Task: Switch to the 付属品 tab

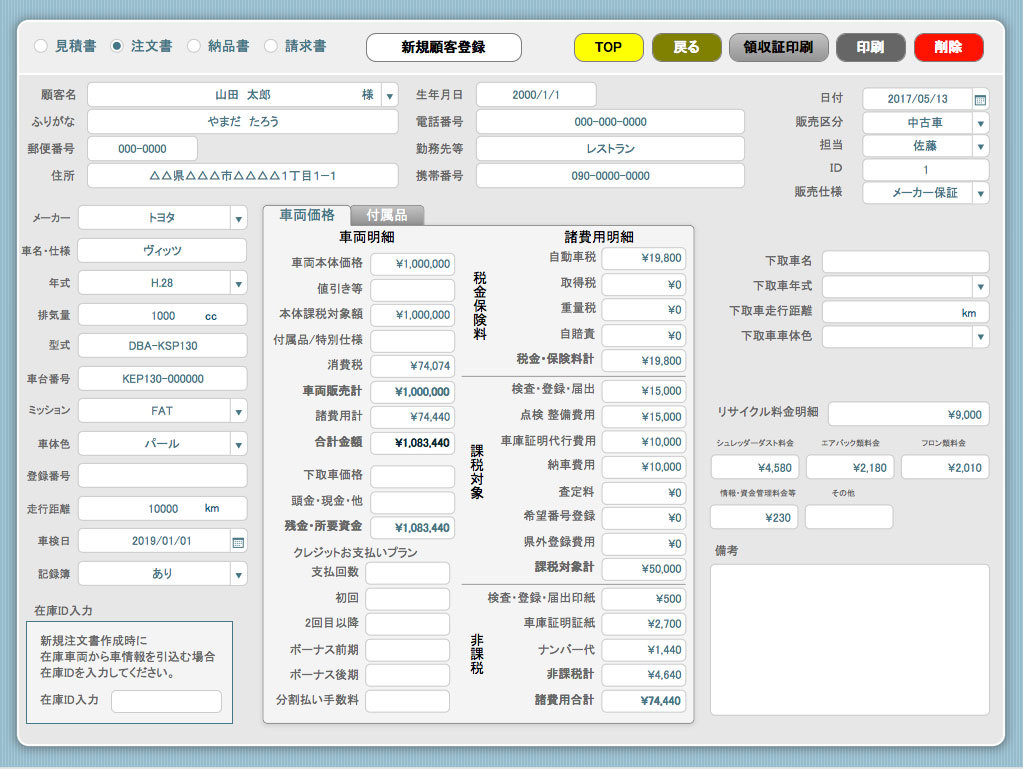Action: 387,215
